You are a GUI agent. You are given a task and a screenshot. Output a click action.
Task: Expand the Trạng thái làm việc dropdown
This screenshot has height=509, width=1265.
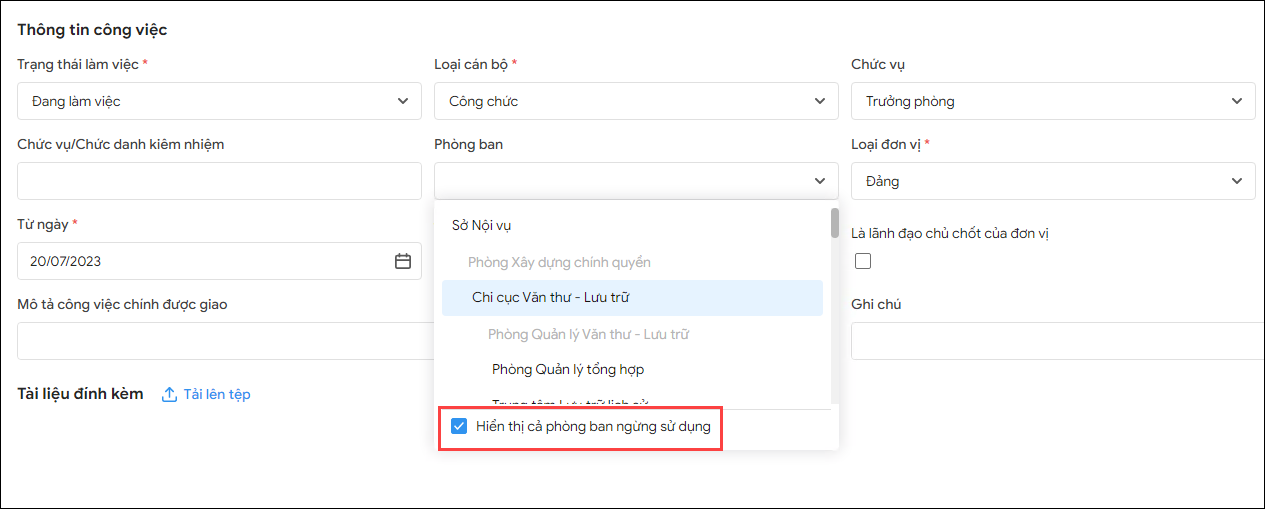402,101
